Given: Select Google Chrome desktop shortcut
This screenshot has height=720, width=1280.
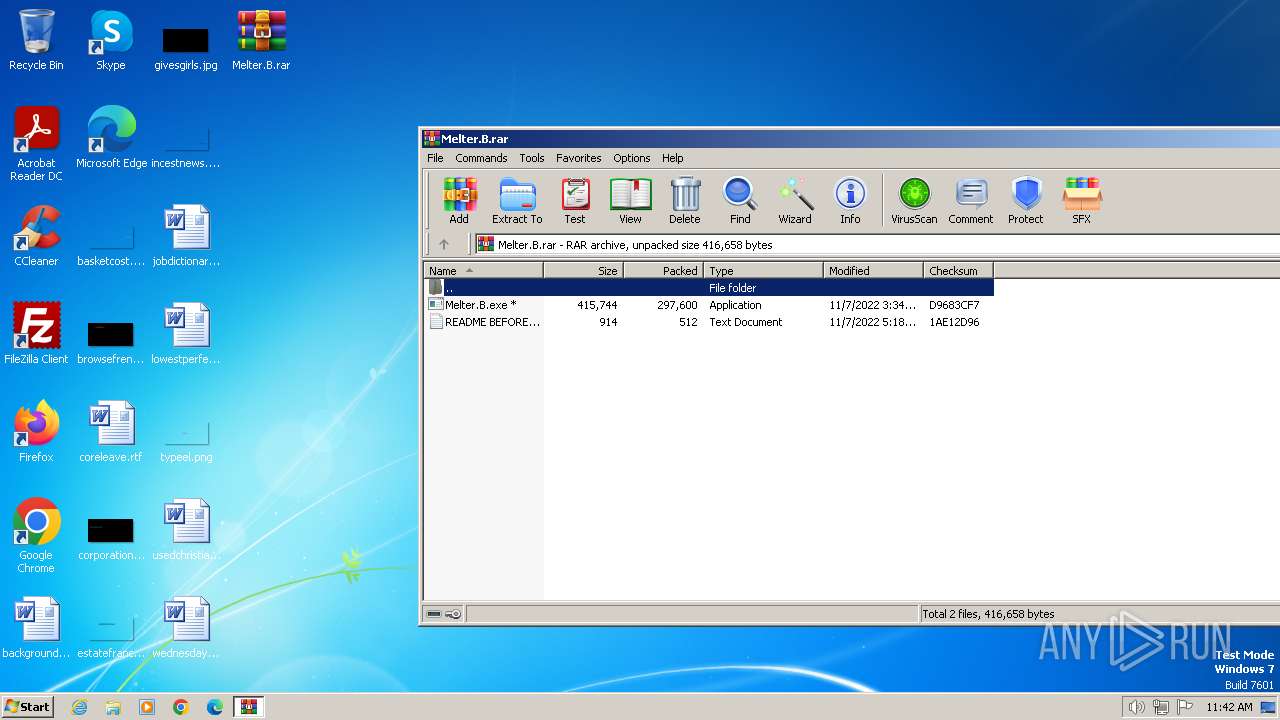Looking at the screenshot, I should click(x=36, y=536).
